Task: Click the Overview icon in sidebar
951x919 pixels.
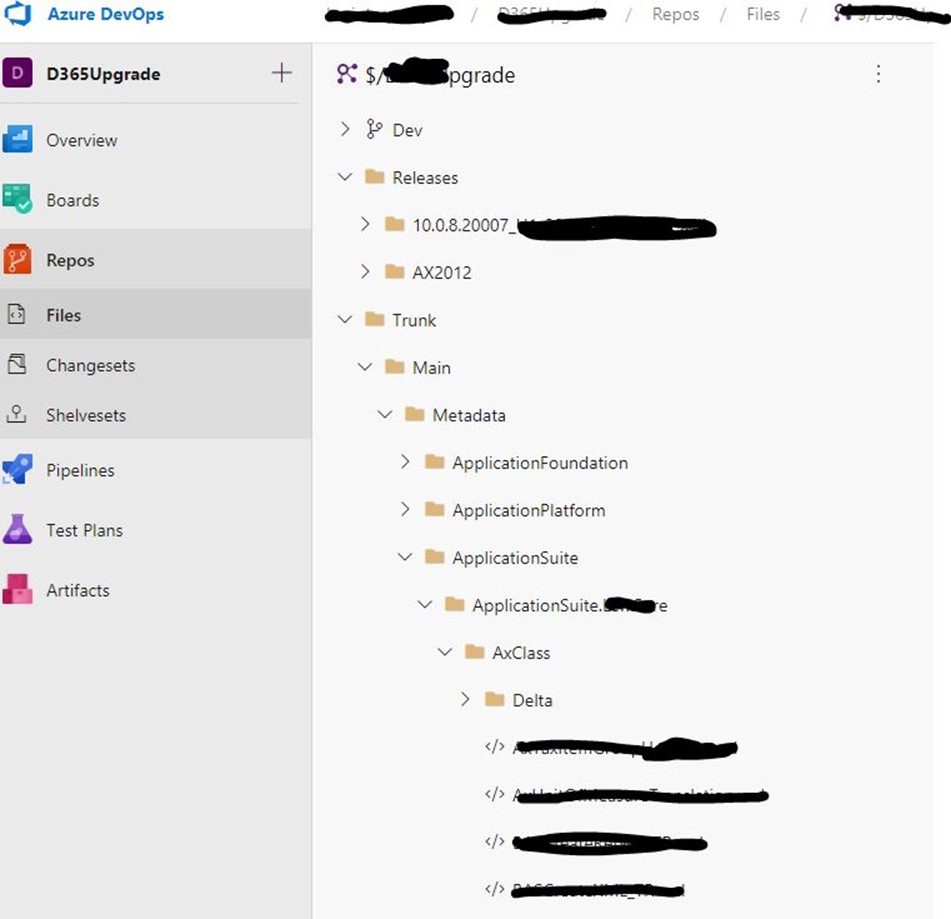Action: [x=18, y=139]
